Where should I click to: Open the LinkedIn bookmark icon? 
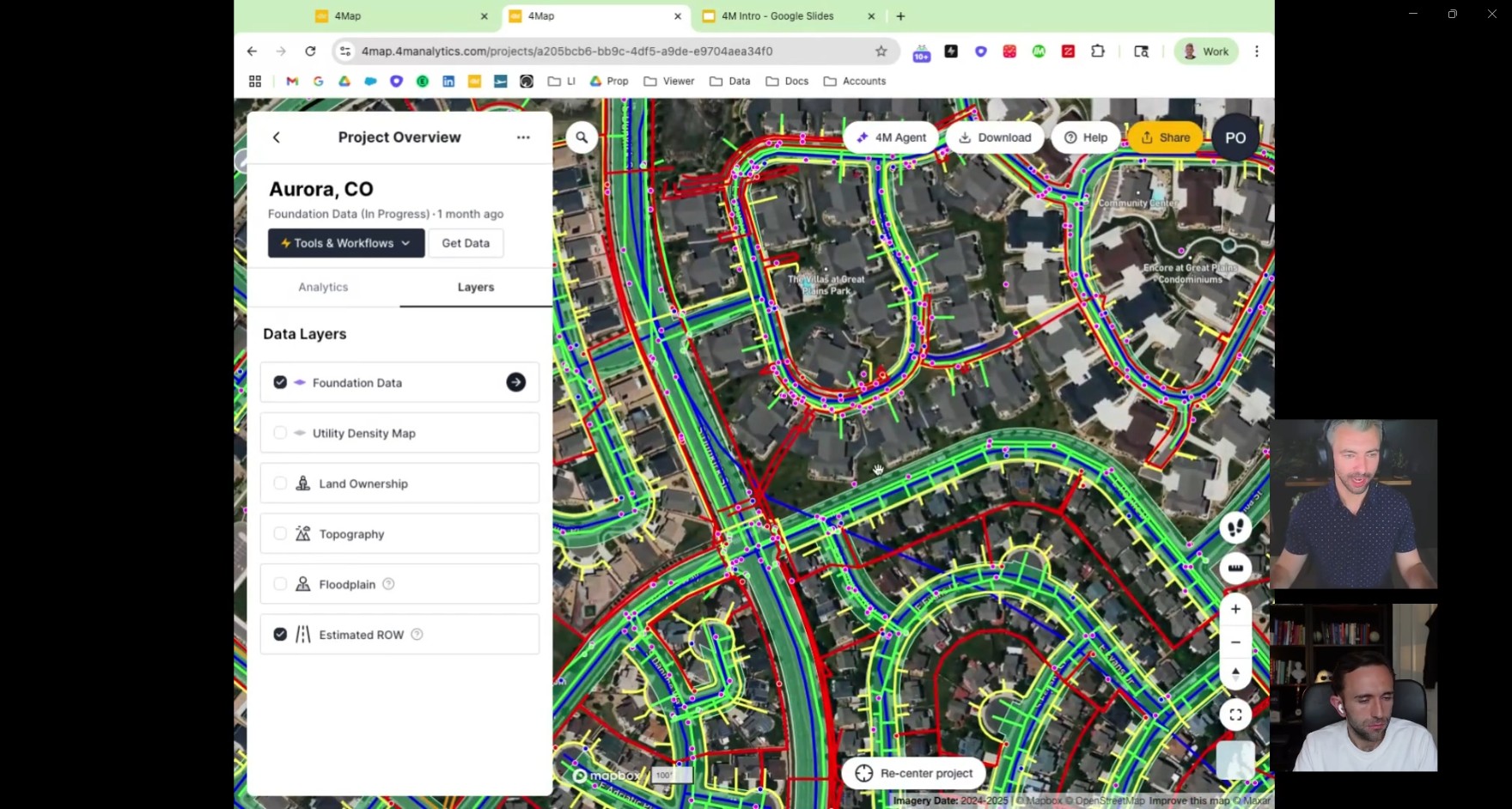(448, 82)
